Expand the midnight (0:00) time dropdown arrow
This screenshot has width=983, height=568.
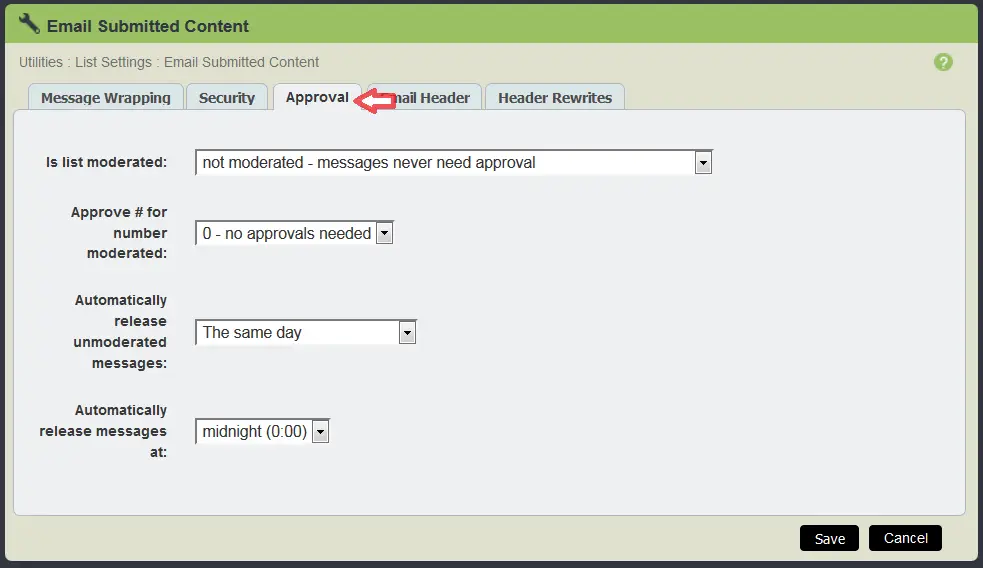(320, 432)
